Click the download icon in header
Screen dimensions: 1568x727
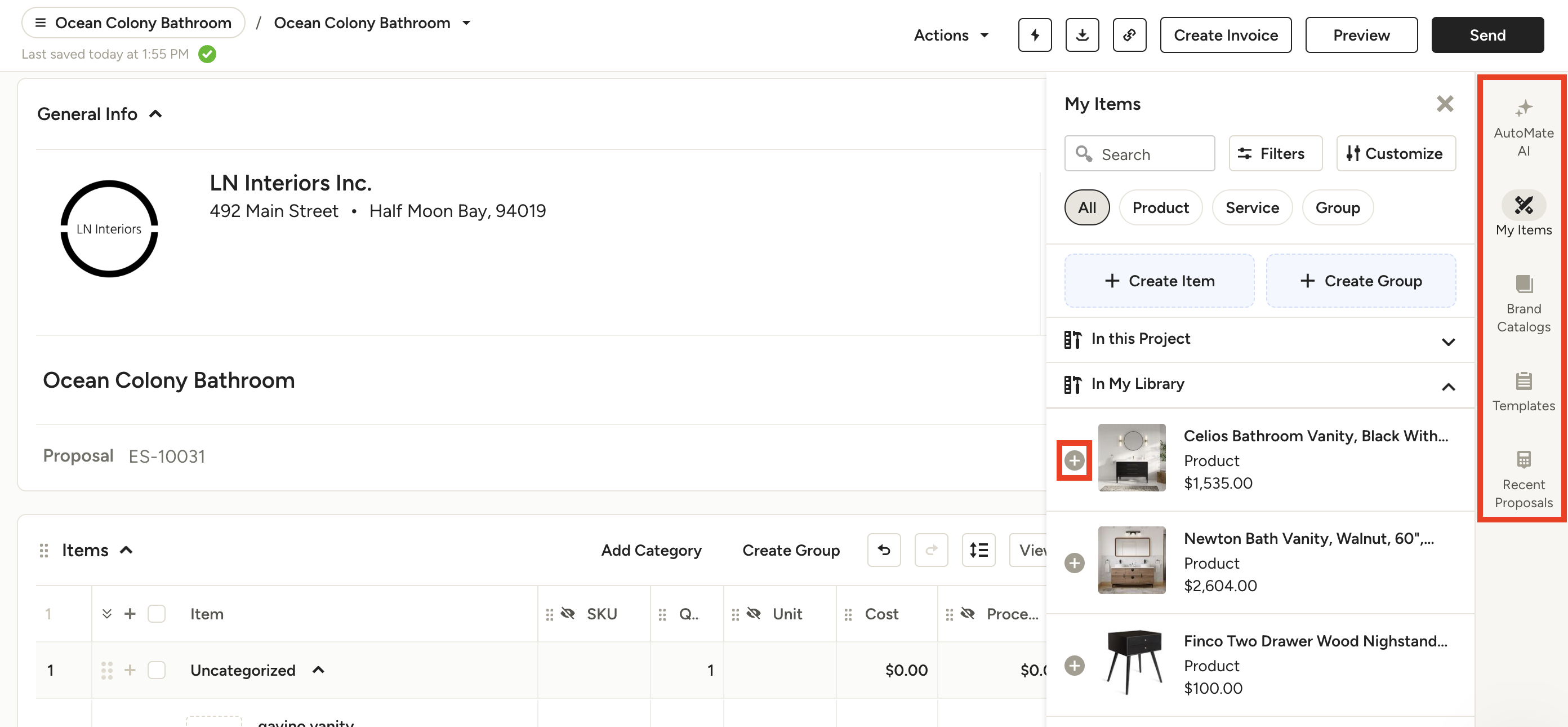click(x=1081, y=36)
